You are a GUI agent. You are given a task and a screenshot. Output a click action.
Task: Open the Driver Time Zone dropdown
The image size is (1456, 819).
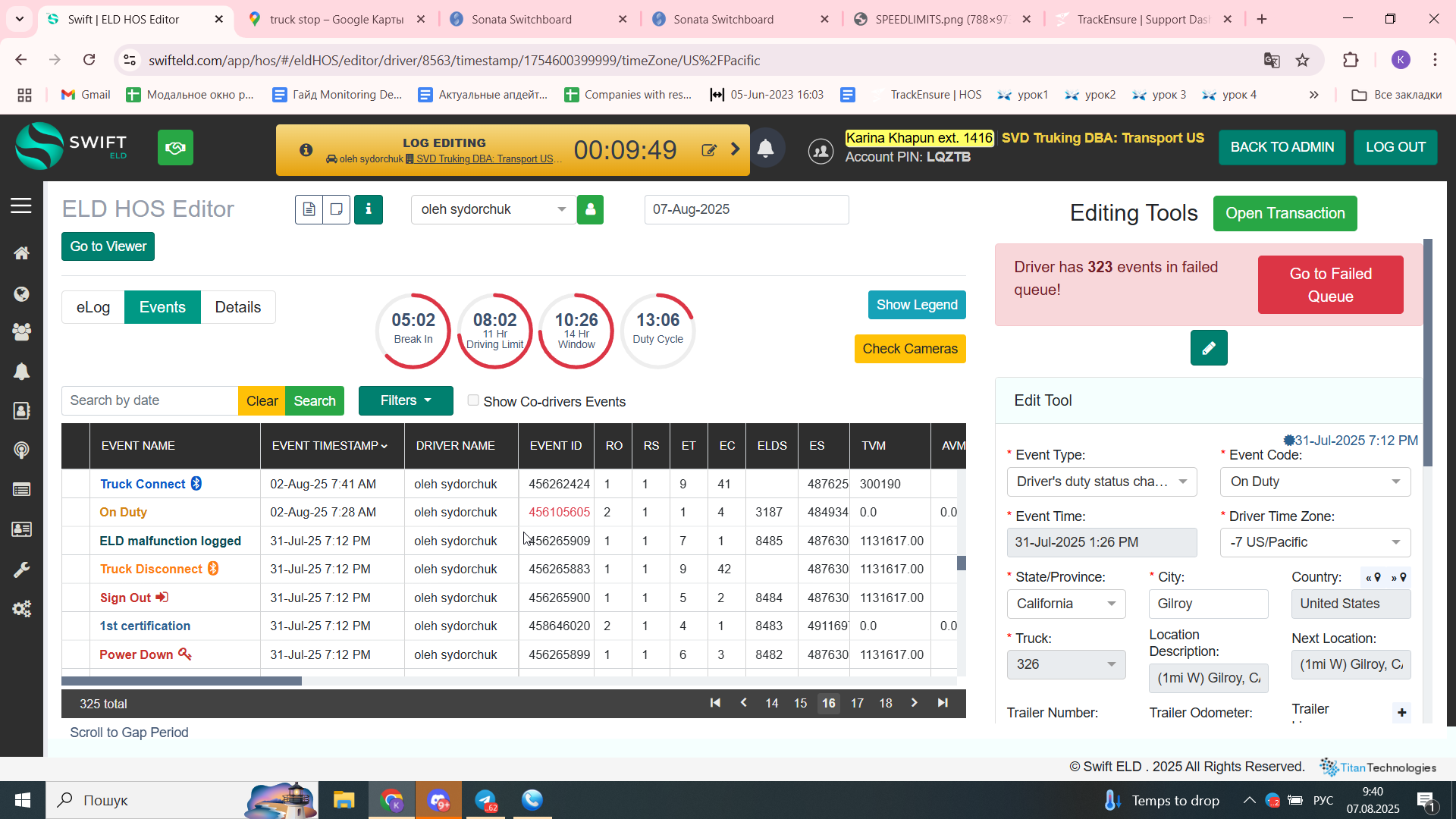tap(1316, 543)
